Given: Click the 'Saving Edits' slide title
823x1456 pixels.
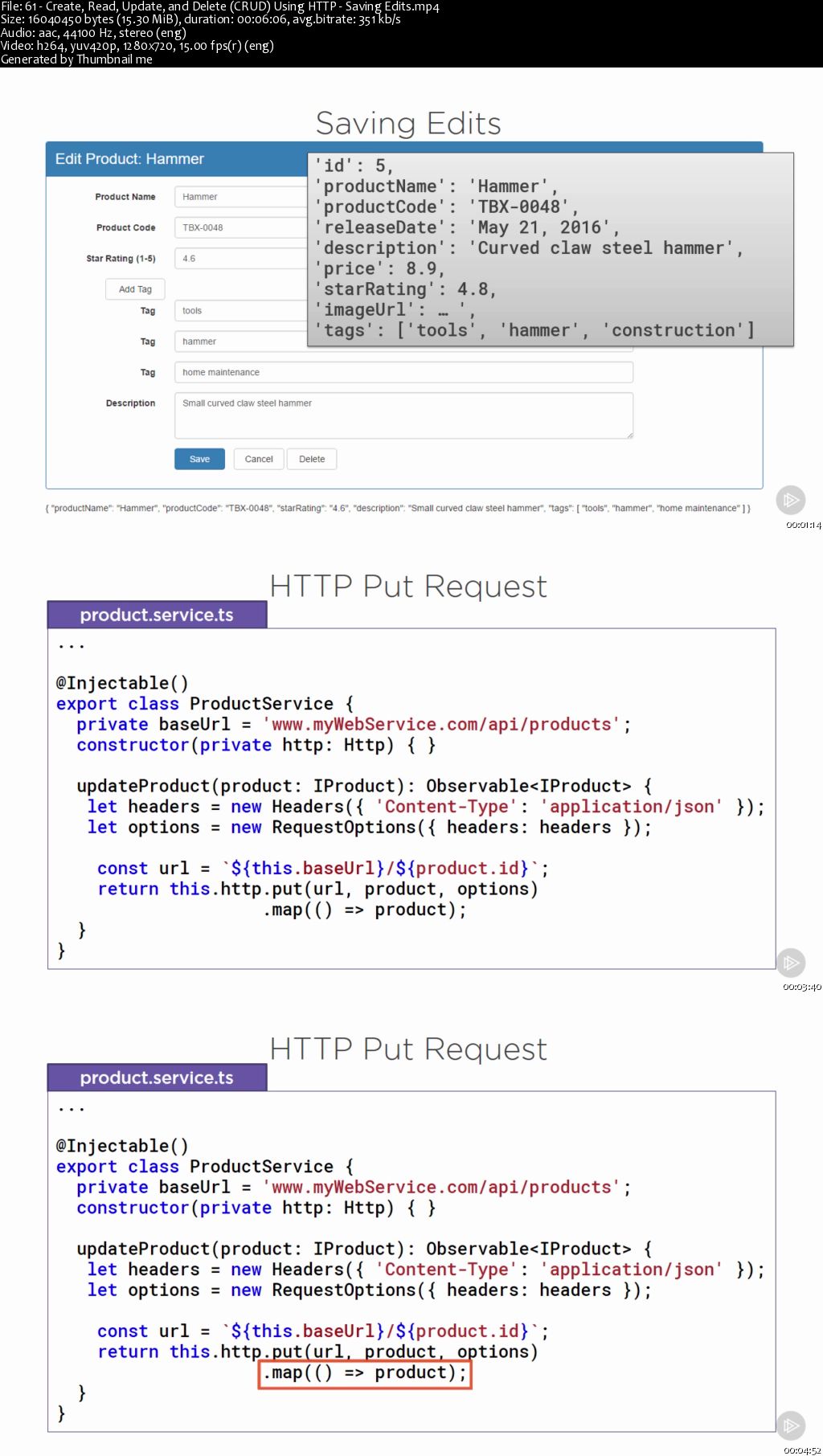Looking at the screenshot, I should tap(408, 124).
